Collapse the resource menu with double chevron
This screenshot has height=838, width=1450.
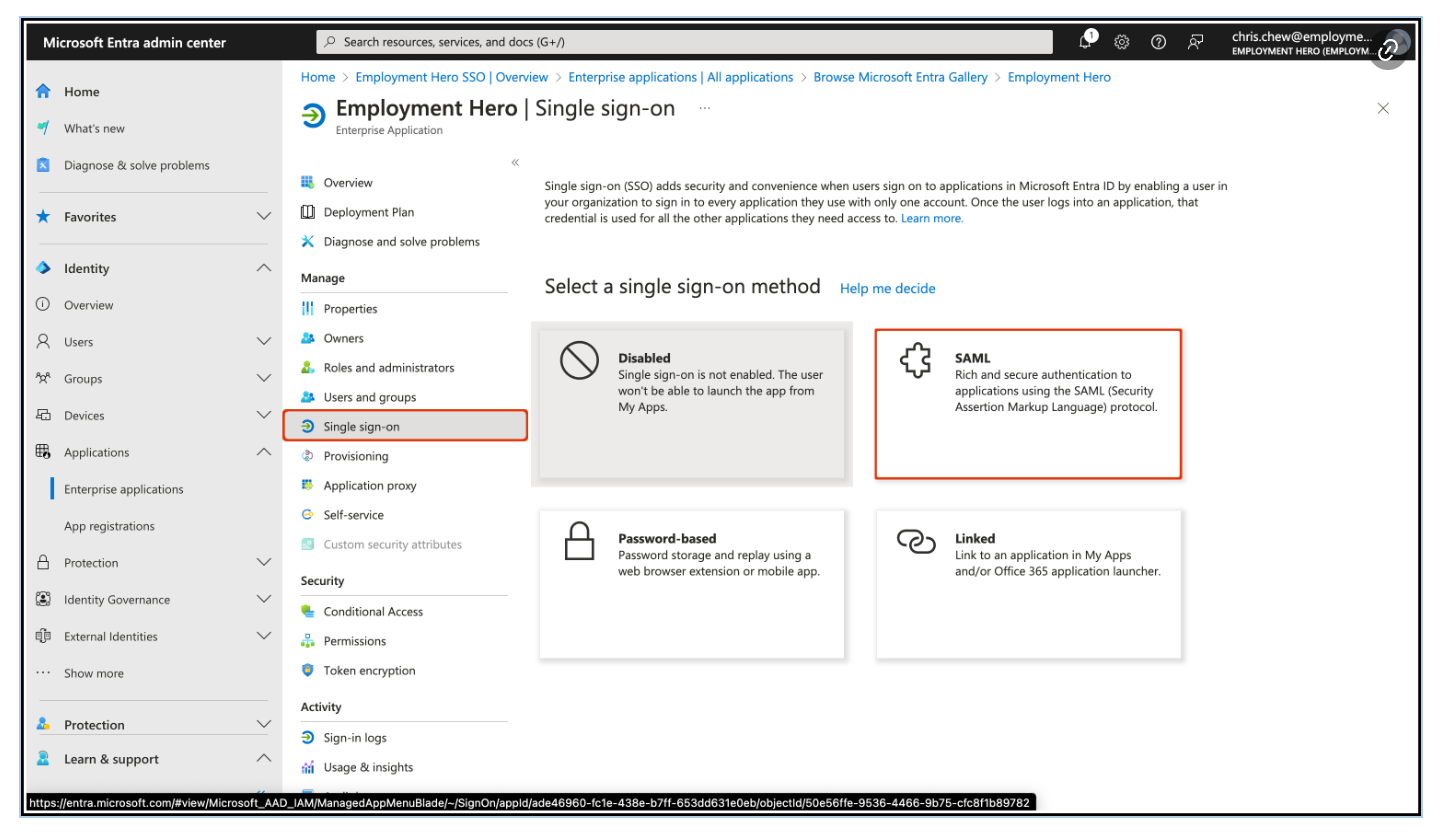point(515,162)
